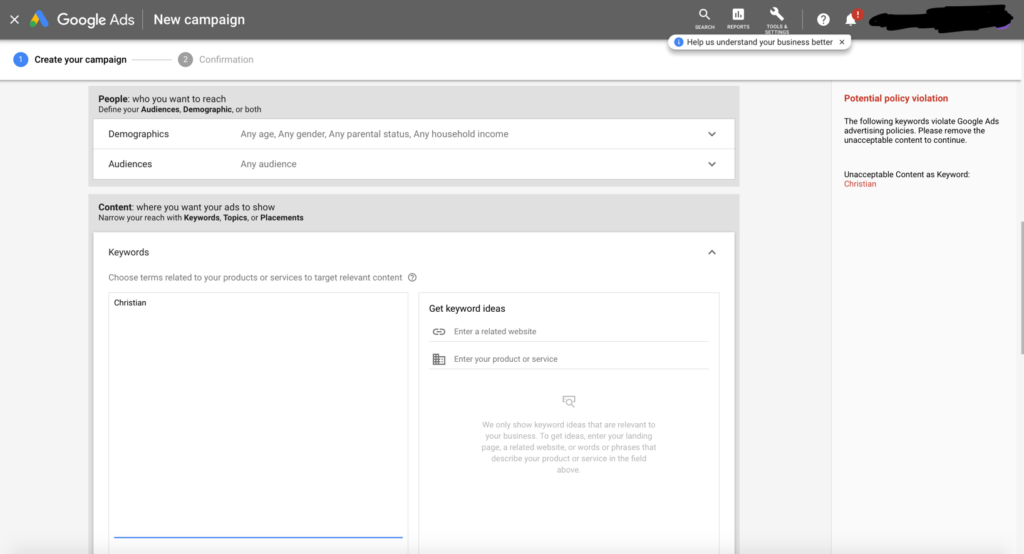Collapse the Keywords section chevron
1024x554 pixels.
pyautogui.click(x=712, y=252)
